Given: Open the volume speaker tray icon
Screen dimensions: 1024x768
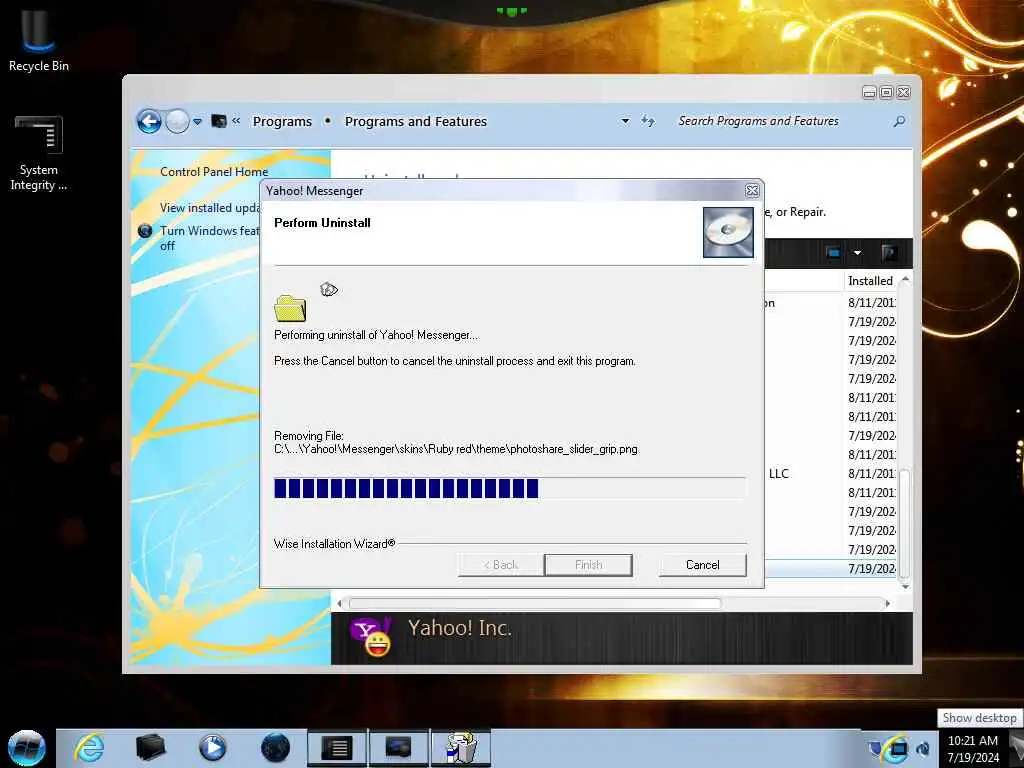Looking at the screenshot, I should [x=923, y=748].
